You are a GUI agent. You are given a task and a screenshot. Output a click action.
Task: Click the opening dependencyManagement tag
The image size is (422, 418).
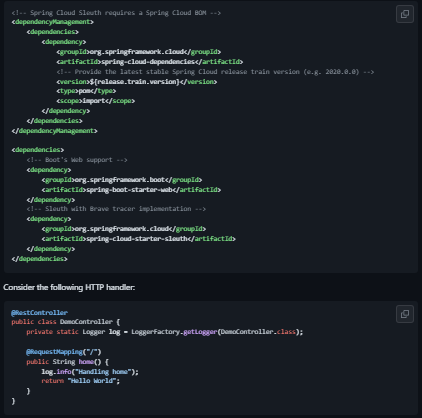[53, 22]
